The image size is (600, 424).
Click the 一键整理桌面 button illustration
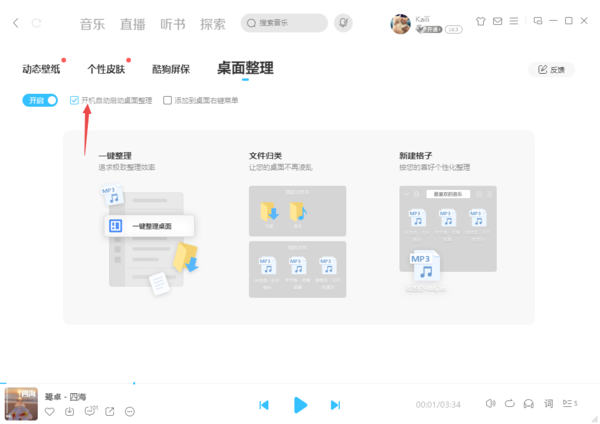click(x=149, y=226)
